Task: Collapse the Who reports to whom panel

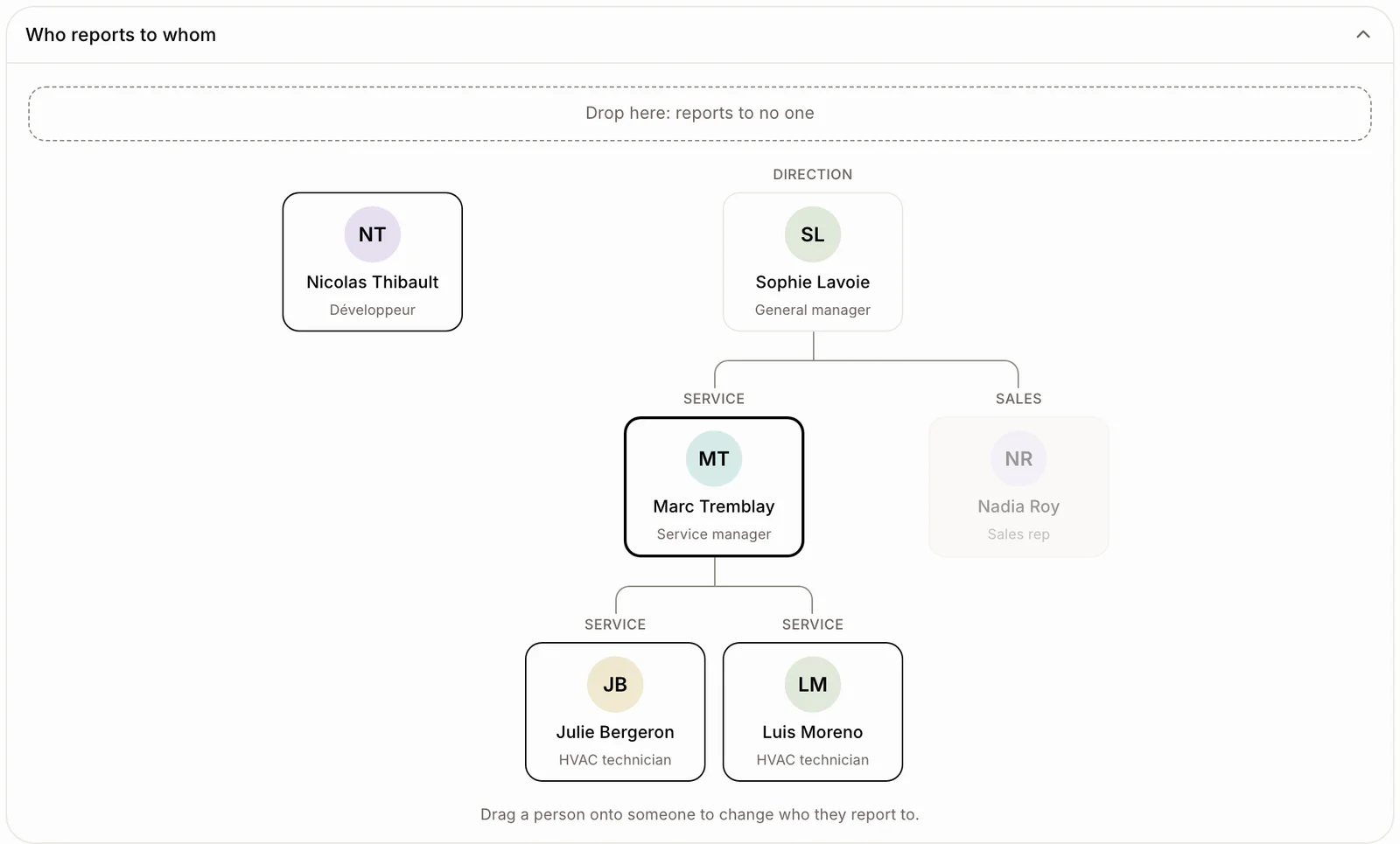Action: tap(1362, 35)
